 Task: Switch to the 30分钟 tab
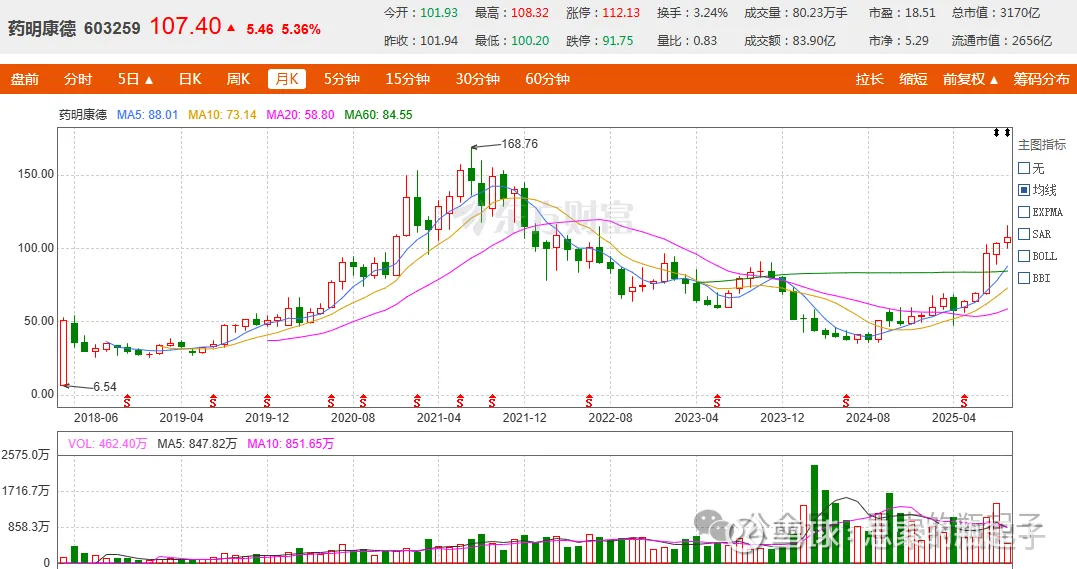click(x=477, y=79)
